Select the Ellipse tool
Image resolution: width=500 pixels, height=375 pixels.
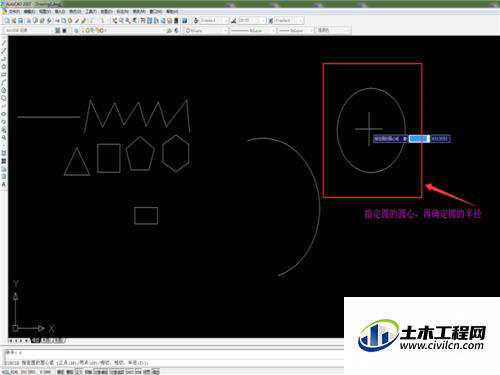(x=4, y=114)
